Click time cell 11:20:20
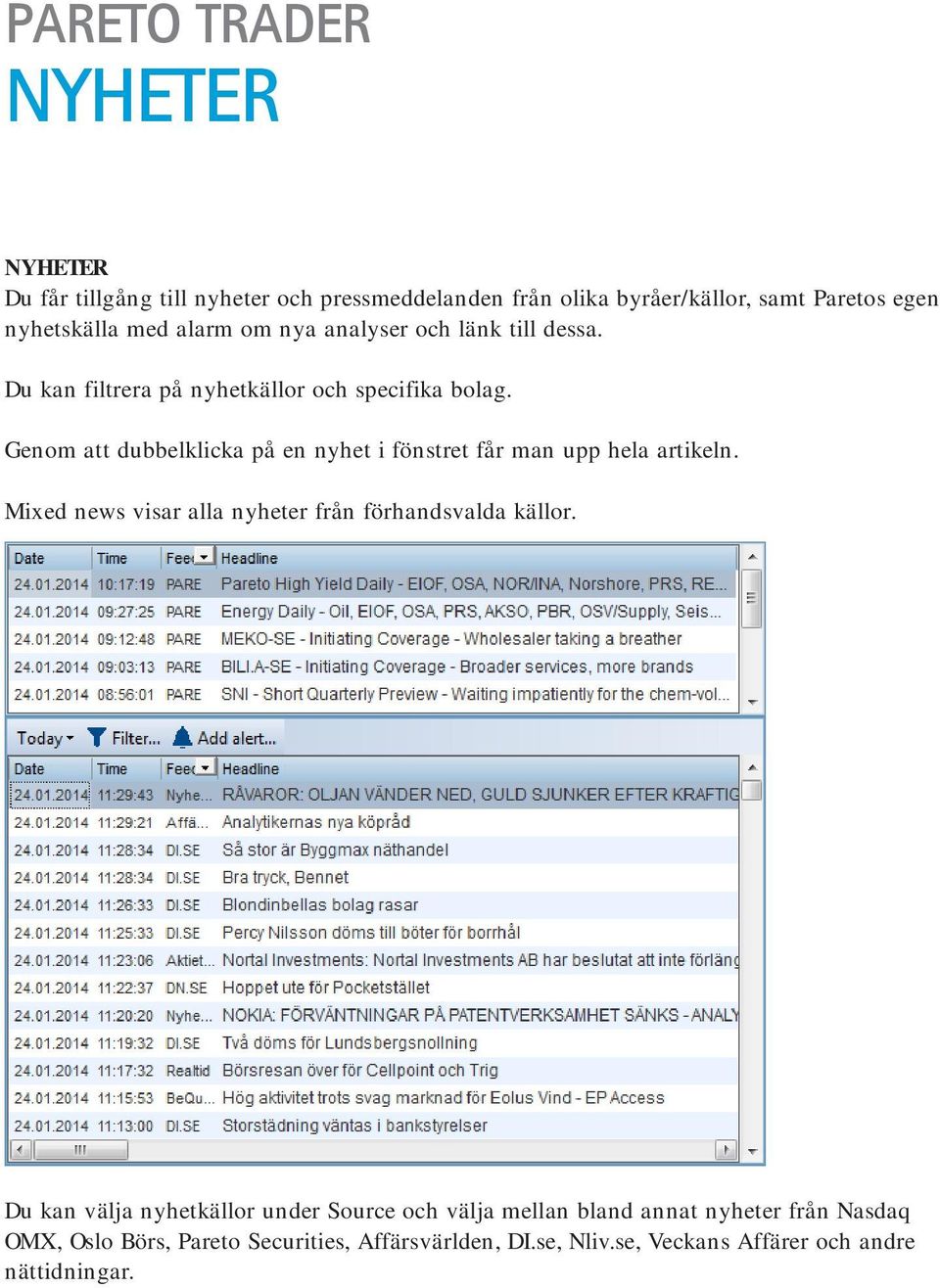This screenshot has width=940, height=1288. pyautogui.click(x=125, y=1015)
